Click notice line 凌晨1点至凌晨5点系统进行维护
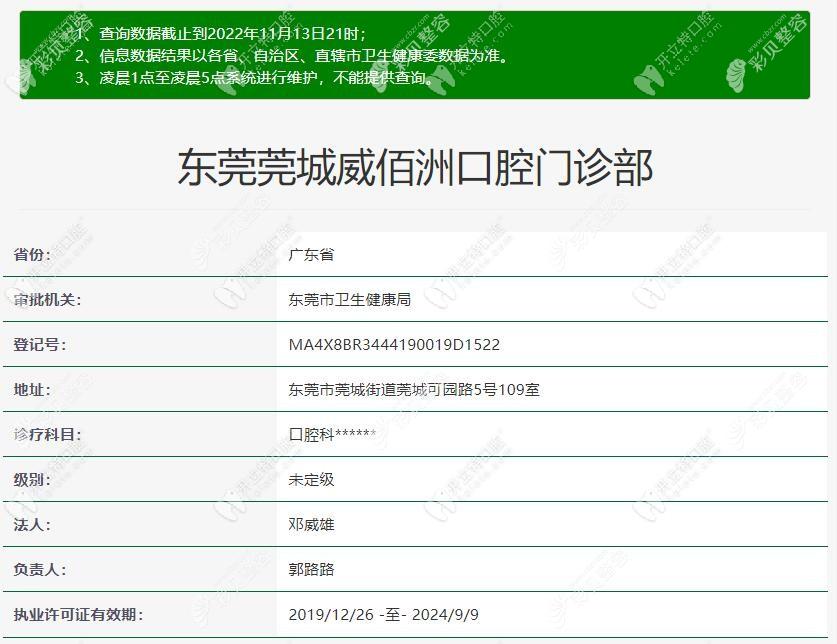Viewport: 837px width, 644px height. pos(257,77)
